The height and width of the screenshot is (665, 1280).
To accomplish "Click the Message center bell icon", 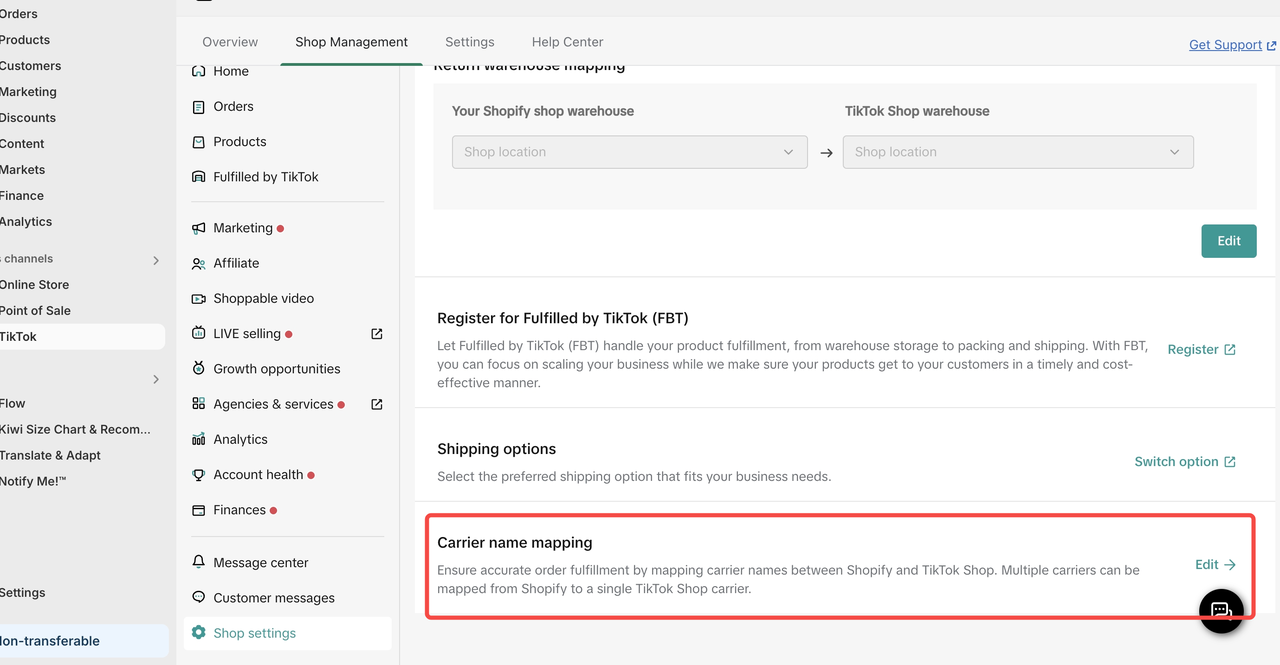I will (198, 563).
